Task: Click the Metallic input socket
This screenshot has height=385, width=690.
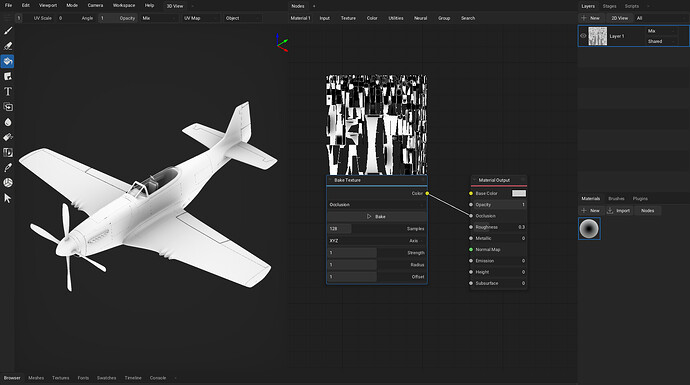Action: point(471,238)
